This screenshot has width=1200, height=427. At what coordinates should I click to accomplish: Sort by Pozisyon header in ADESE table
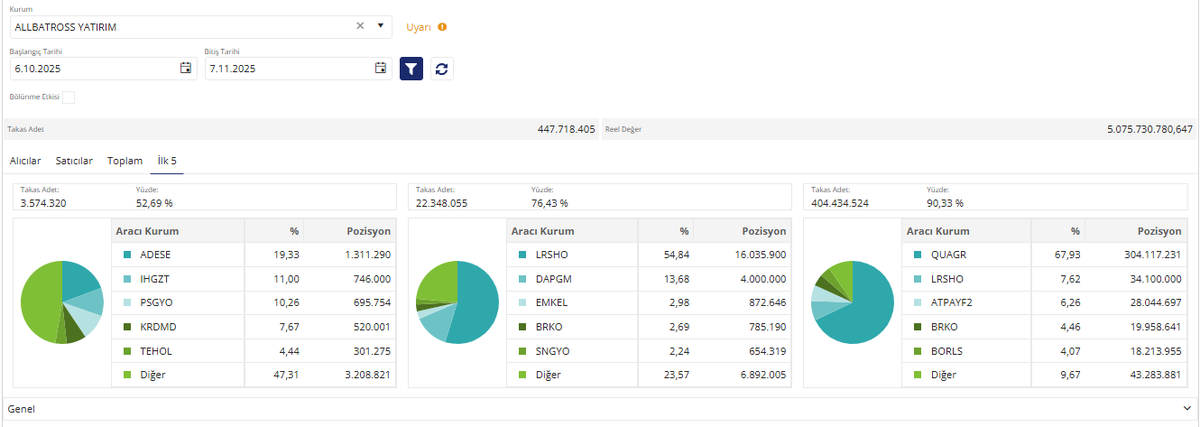pos(369,231)
